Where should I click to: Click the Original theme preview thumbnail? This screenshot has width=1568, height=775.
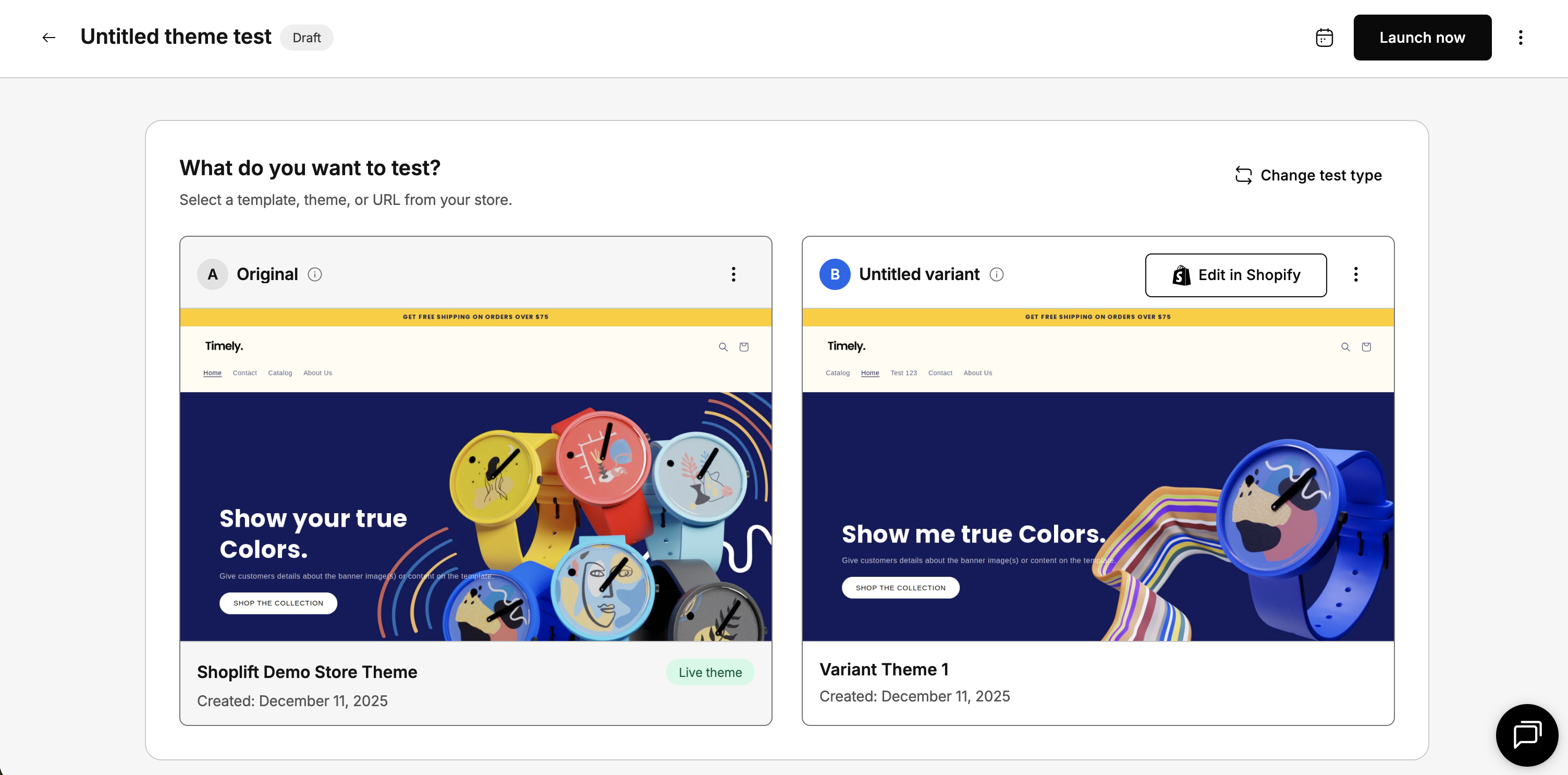click(475, 475)
